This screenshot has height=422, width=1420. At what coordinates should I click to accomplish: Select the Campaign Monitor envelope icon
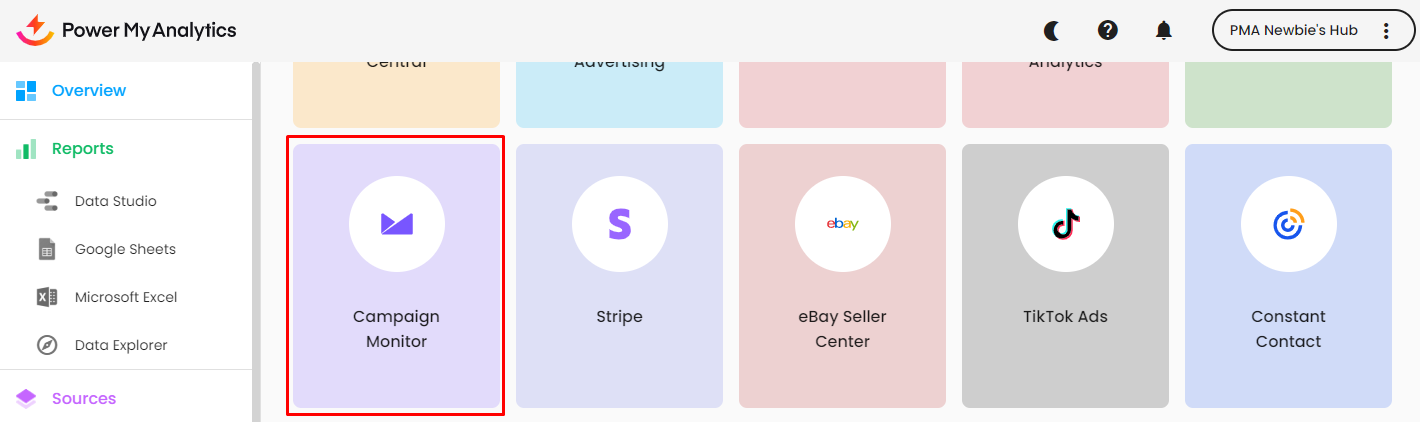pos(397,224)
